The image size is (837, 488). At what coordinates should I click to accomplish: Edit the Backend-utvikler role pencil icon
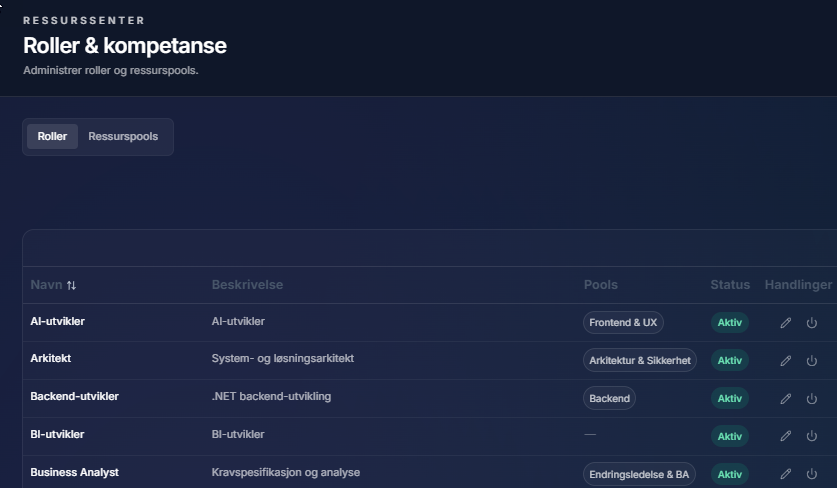coord(785,398)
